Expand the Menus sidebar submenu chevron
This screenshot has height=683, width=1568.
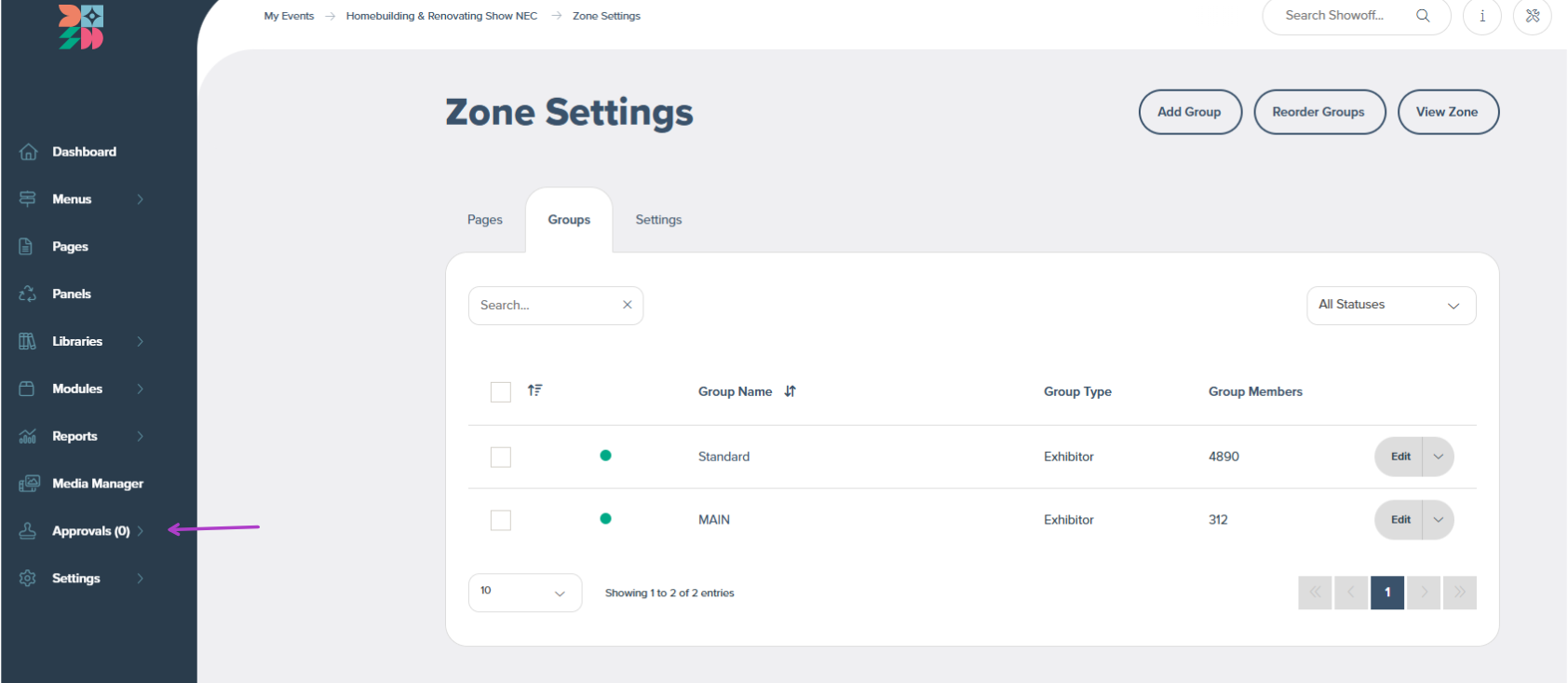tap(141, 199)
